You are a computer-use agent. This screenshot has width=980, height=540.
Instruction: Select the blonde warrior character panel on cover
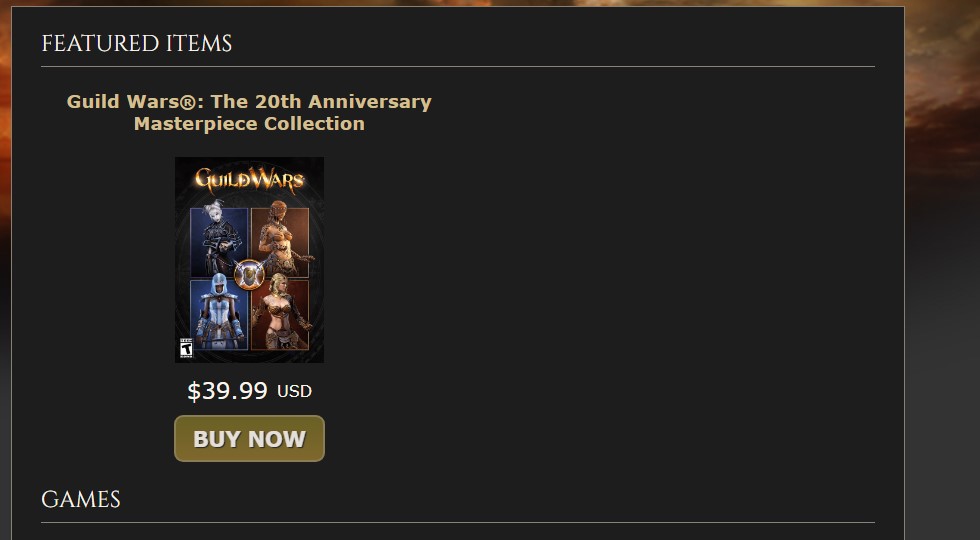[281, 314]
